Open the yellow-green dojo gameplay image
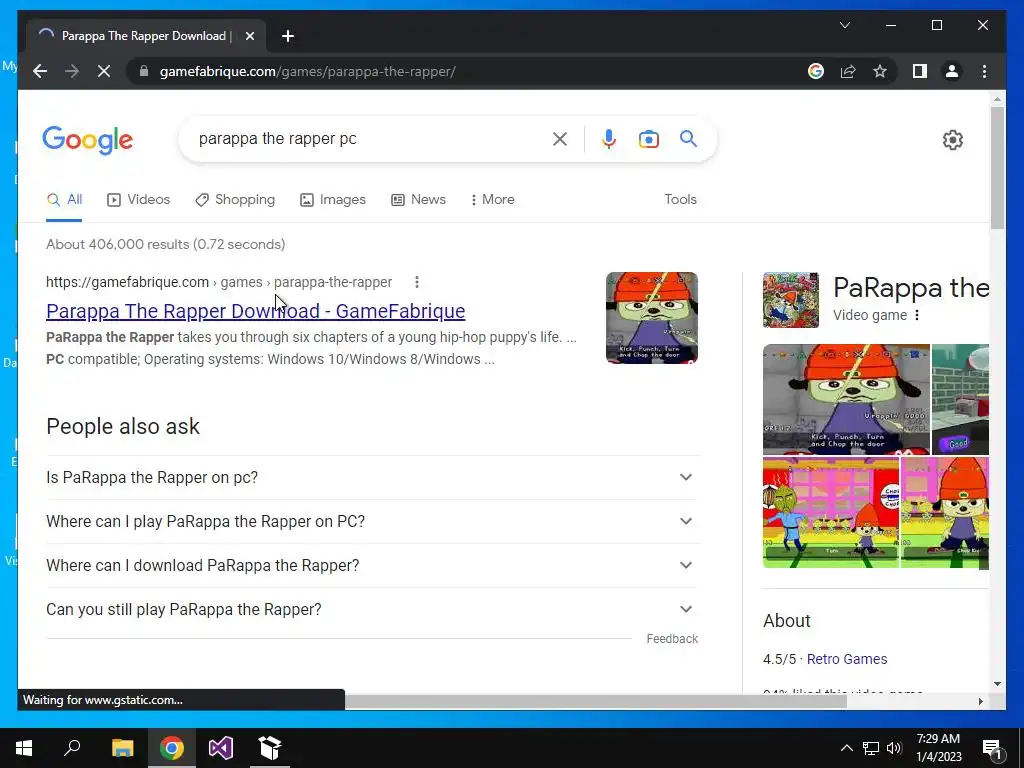1024x768 pixels. pyautogui.click(x=831, y=513)
